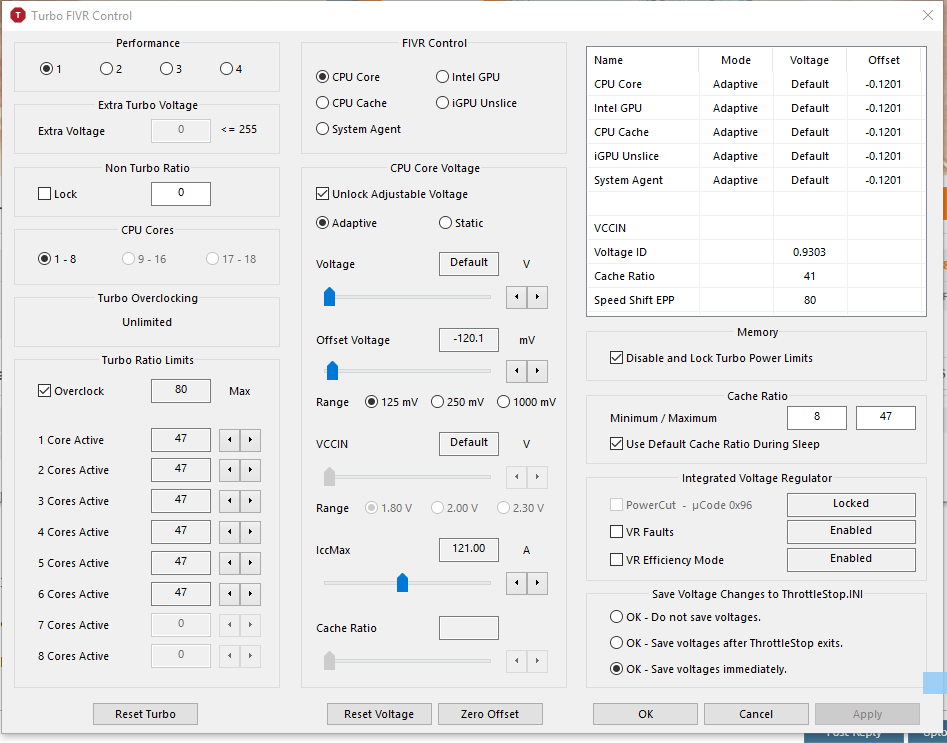Select the CPU Cache row in voltage table

(756, 132)
